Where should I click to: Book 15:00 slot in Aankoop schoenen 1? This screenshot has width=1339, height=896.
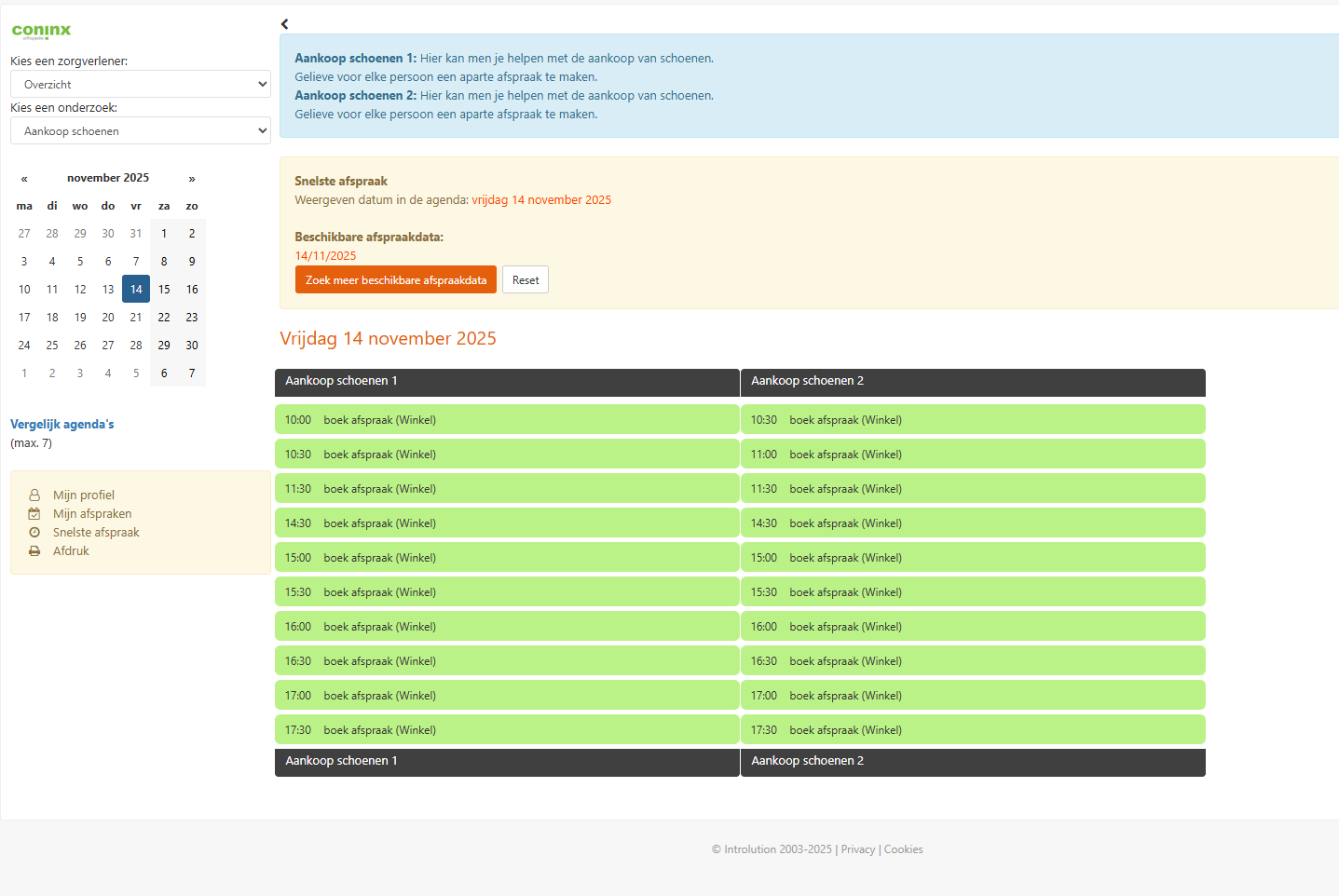[x=507, y=558]
